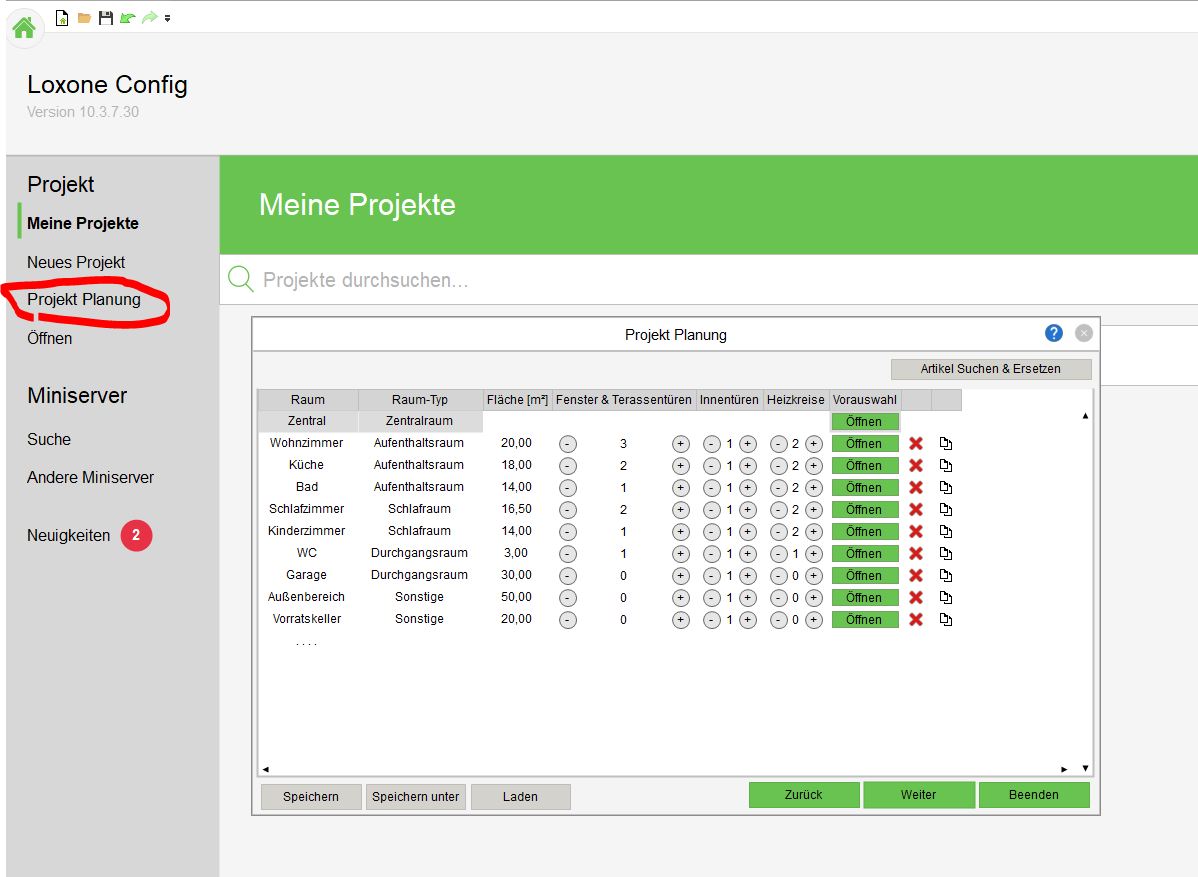Increase Garage Fenster count with plus
Image resolution: width=1198 pixels, height=877 pixels.
[681, 576]
